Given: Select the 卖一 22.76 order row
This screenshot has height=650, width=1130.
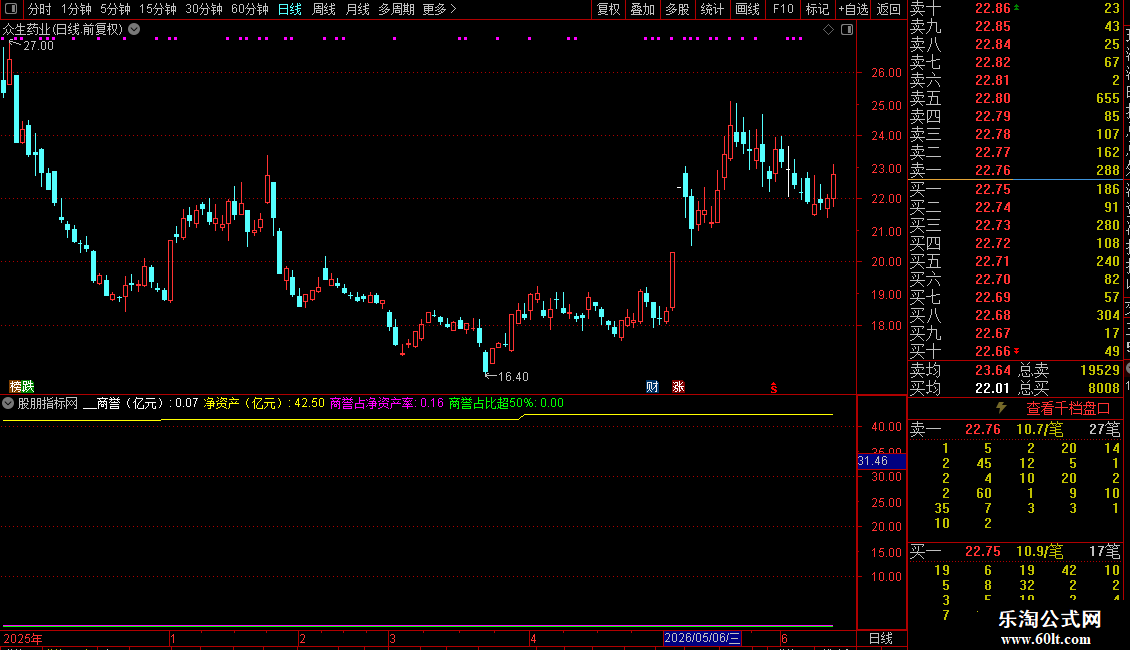Looking at the screenshot, I should 1015,170.
